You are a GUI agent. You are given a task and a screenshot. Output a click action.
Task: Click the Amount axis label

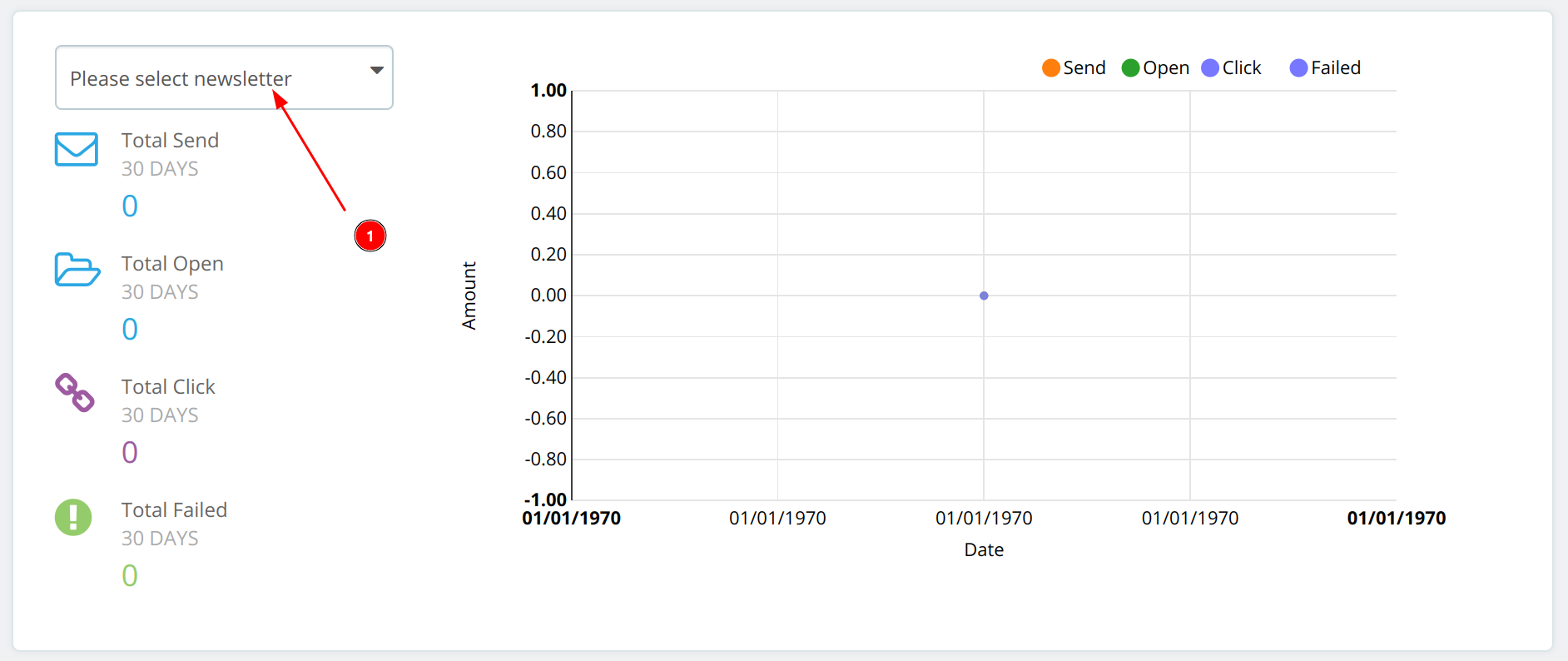(469, 296)
